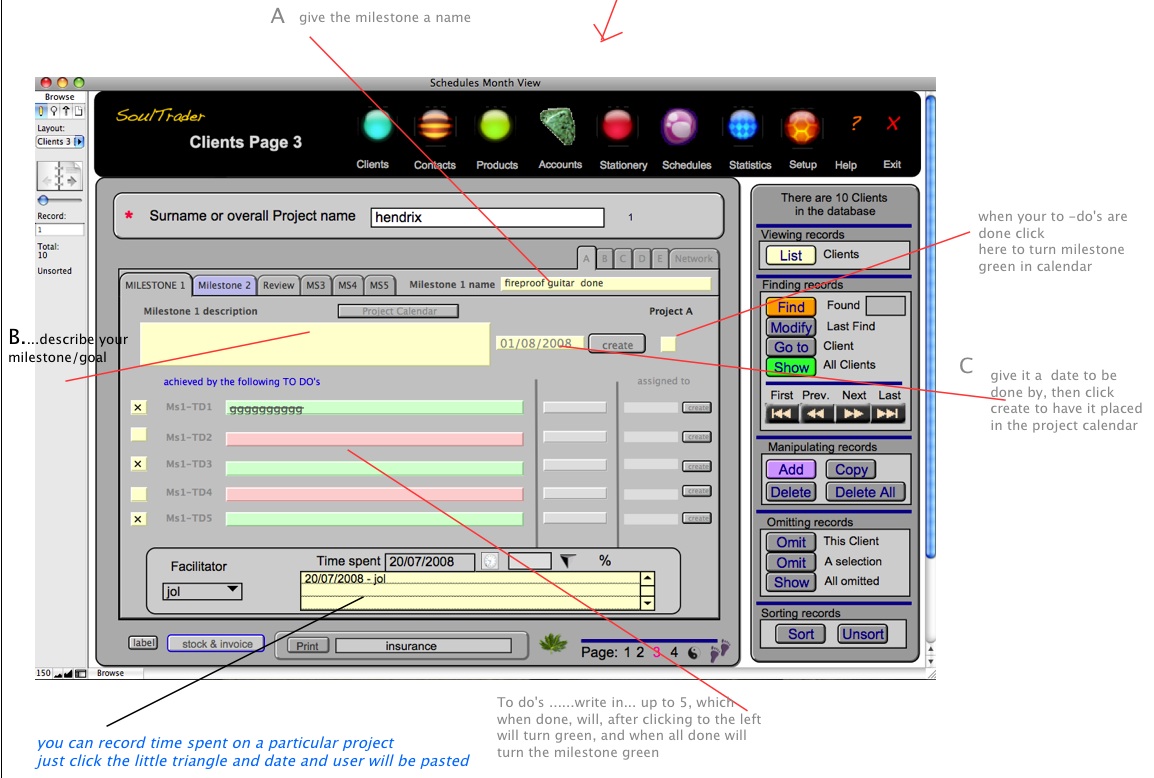Viewport: 1154px width, 778px height.
Task: Click the Go to Client button
Action: point(791,347)
